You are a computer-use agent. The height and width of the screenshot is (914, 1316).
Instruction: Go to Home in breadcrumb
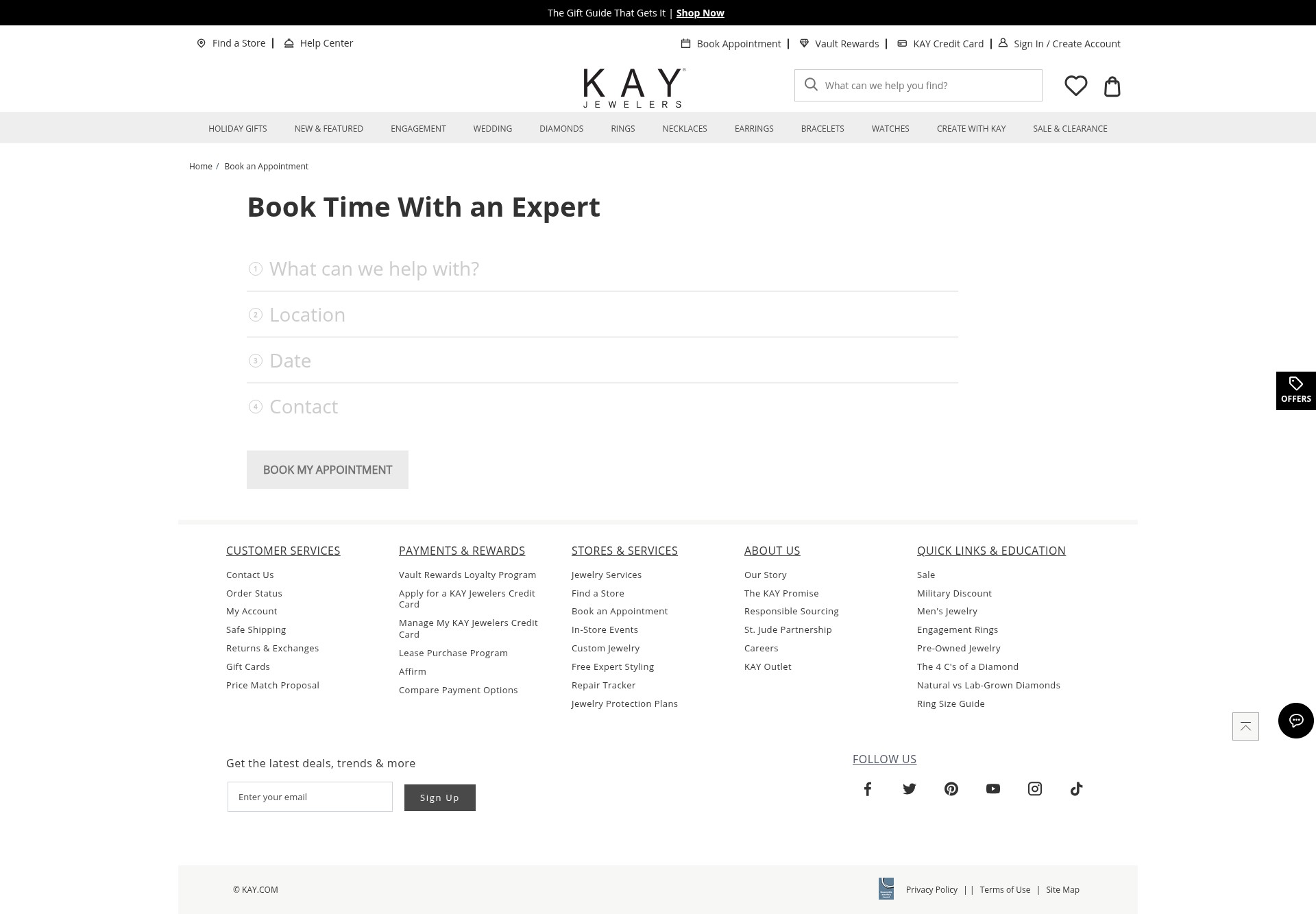coord(201,166)
